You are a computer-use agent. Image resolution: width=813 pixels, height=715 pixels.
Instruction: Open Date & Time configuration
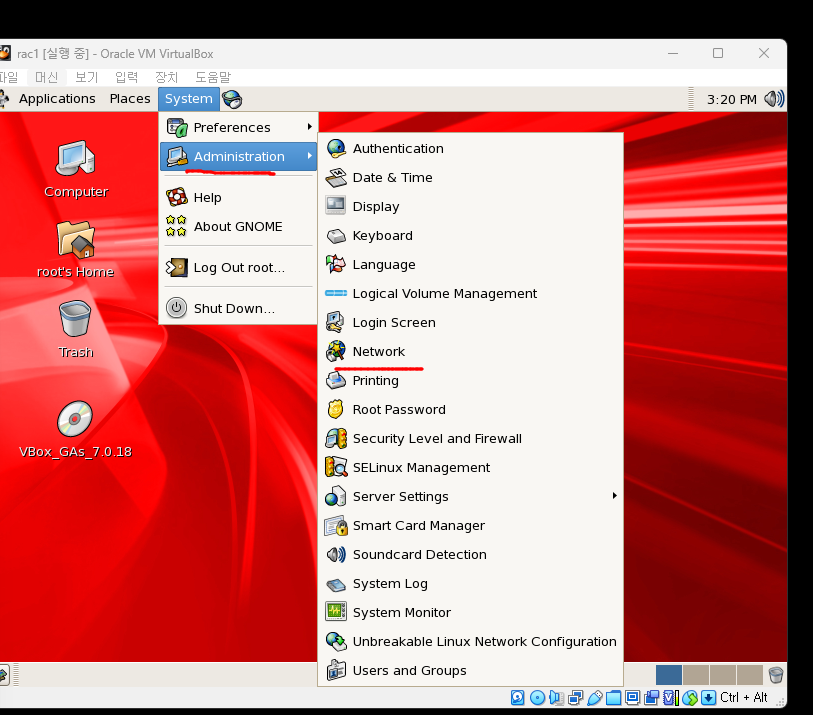click(470, 178)
